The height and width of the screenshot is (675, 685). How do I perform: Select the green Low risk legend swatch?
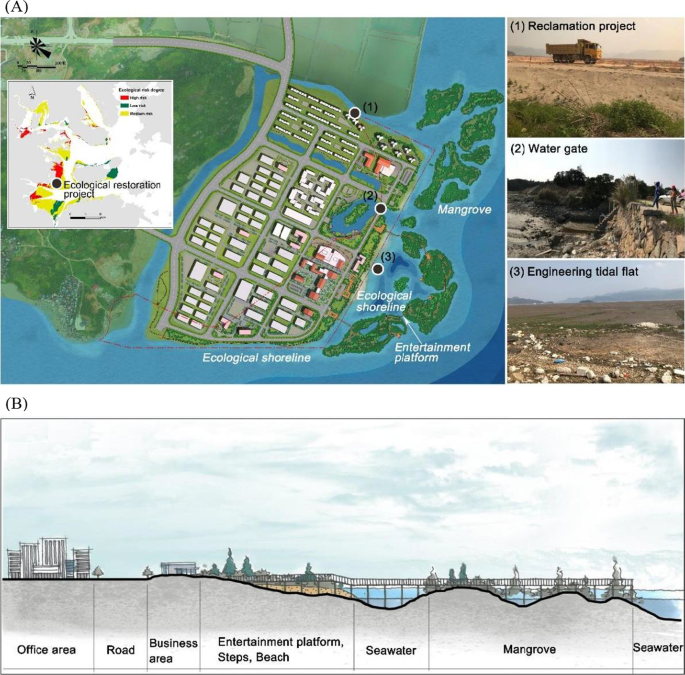pos(124,106)
